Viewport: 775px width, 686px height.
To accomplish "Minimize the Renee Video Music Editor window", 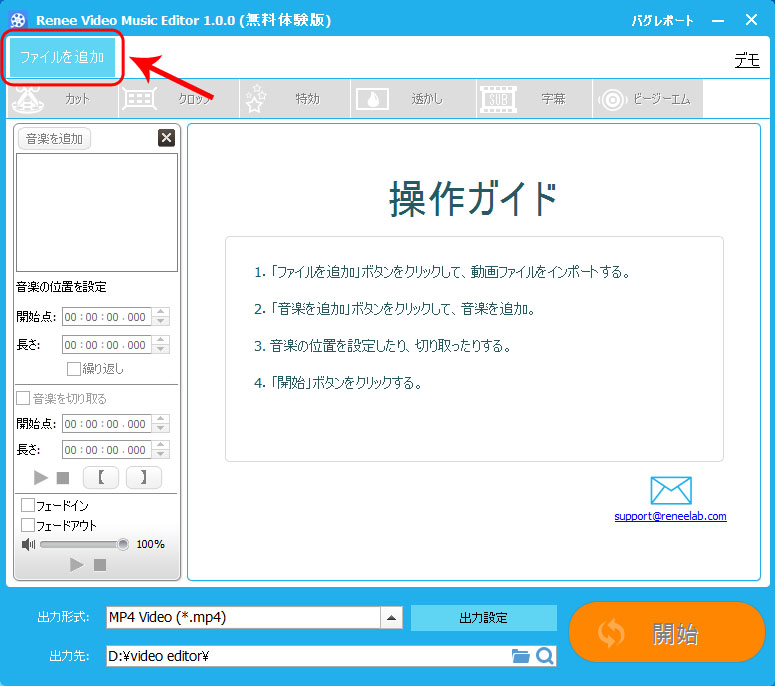I will click(718, 21).
